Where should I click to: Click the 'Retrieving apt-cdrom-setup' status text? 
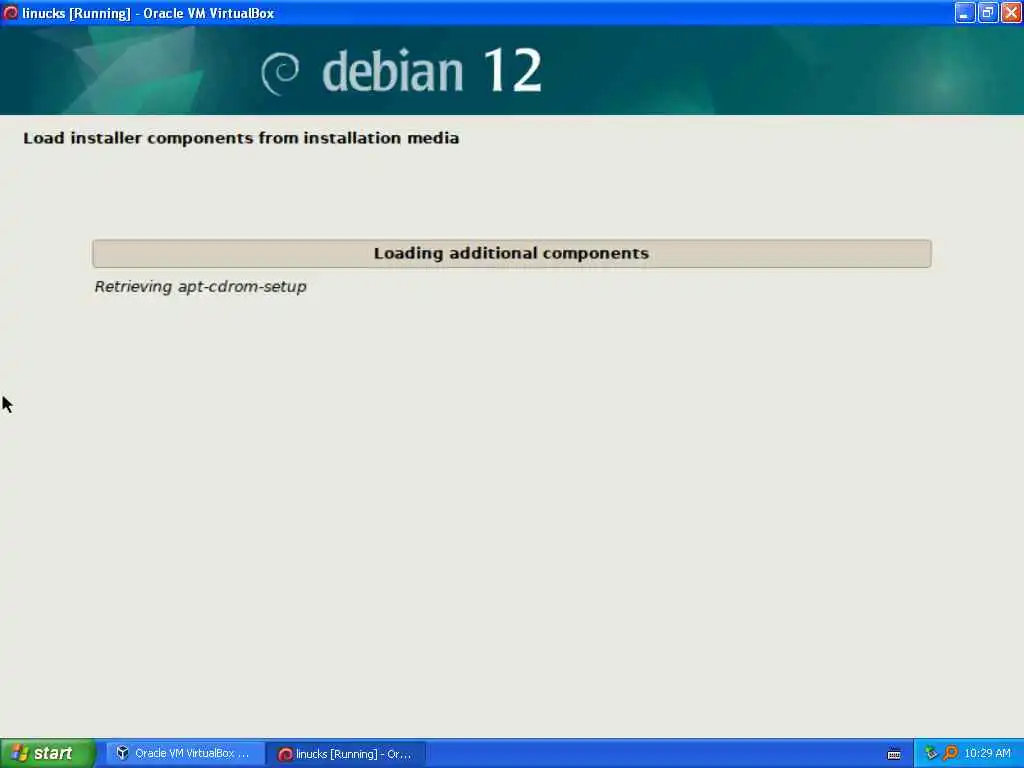pyautogui.click(x=200, y=287)
